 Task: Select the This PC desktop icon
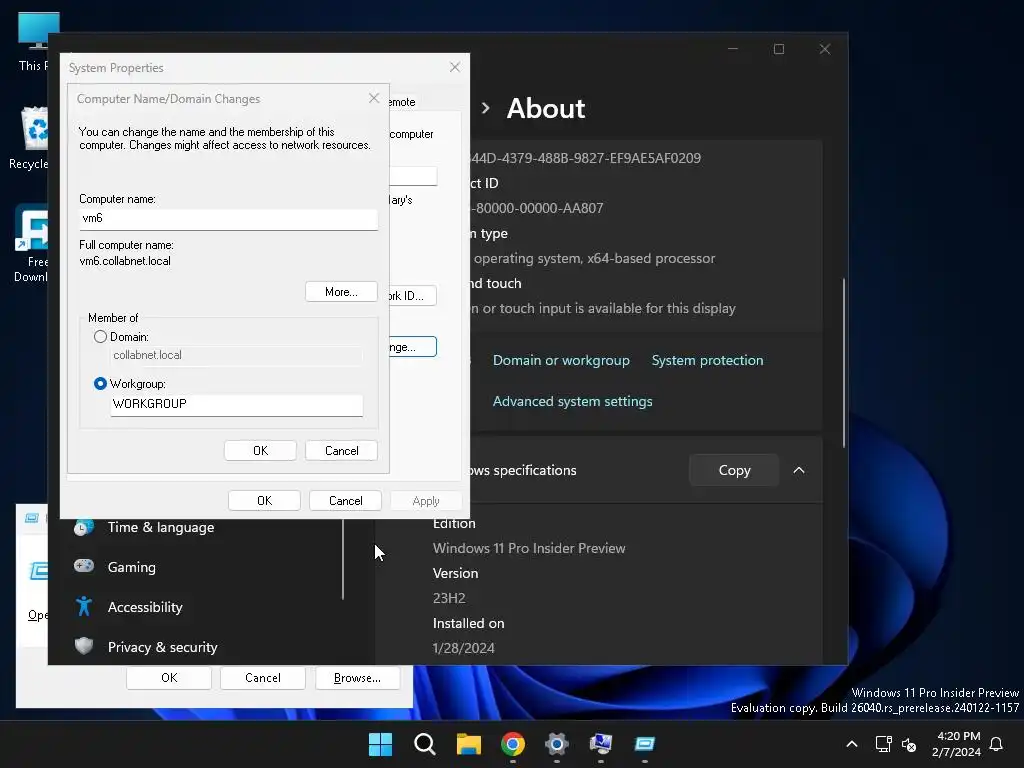click(33, 42)
